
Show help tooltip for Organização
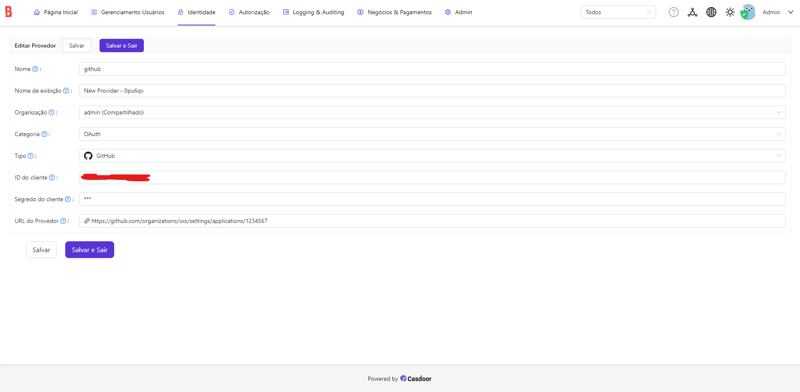(x=52, y=112)
